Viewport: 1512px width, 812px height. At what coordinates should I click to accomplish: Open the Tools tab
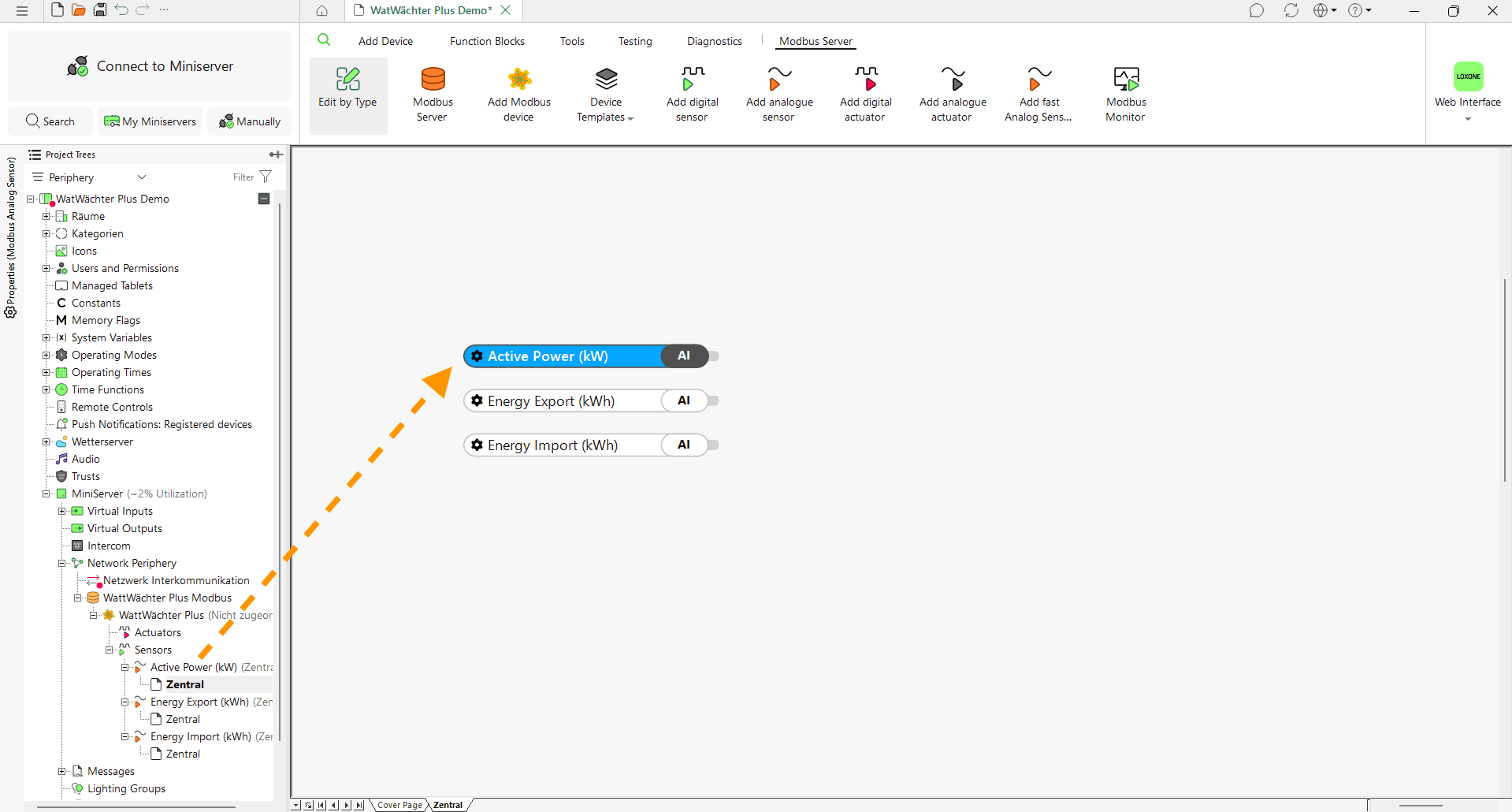pyautogui.click(x=572, y=41)
